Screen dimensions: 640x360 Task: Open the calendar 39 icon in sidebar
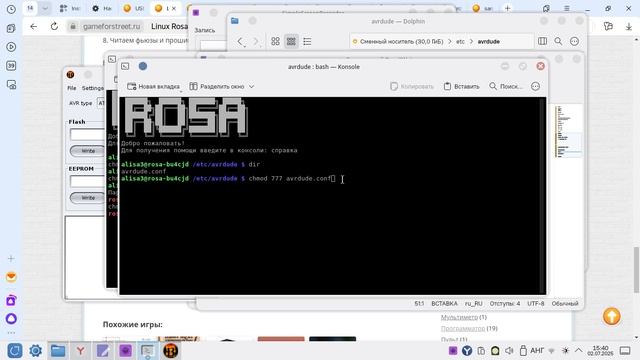point(11,65)
